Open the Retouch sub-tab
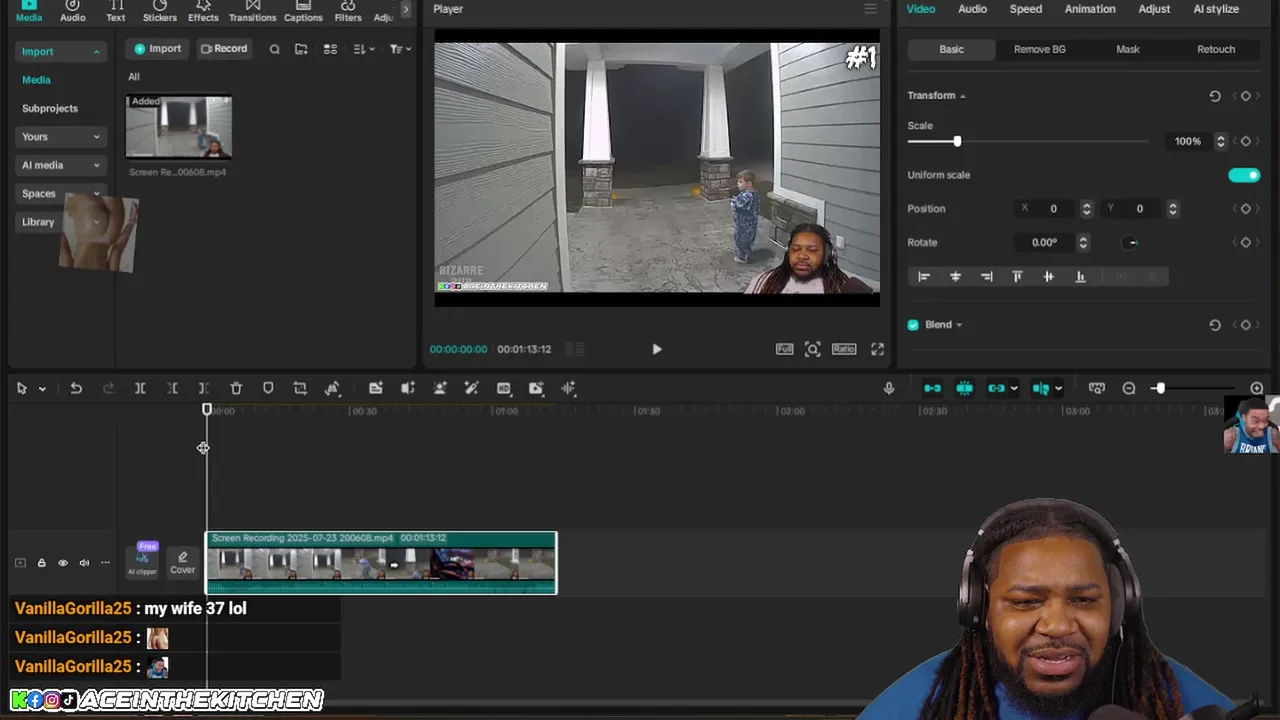Screen dimensions: 1280x720 [x=1216, y=49]
